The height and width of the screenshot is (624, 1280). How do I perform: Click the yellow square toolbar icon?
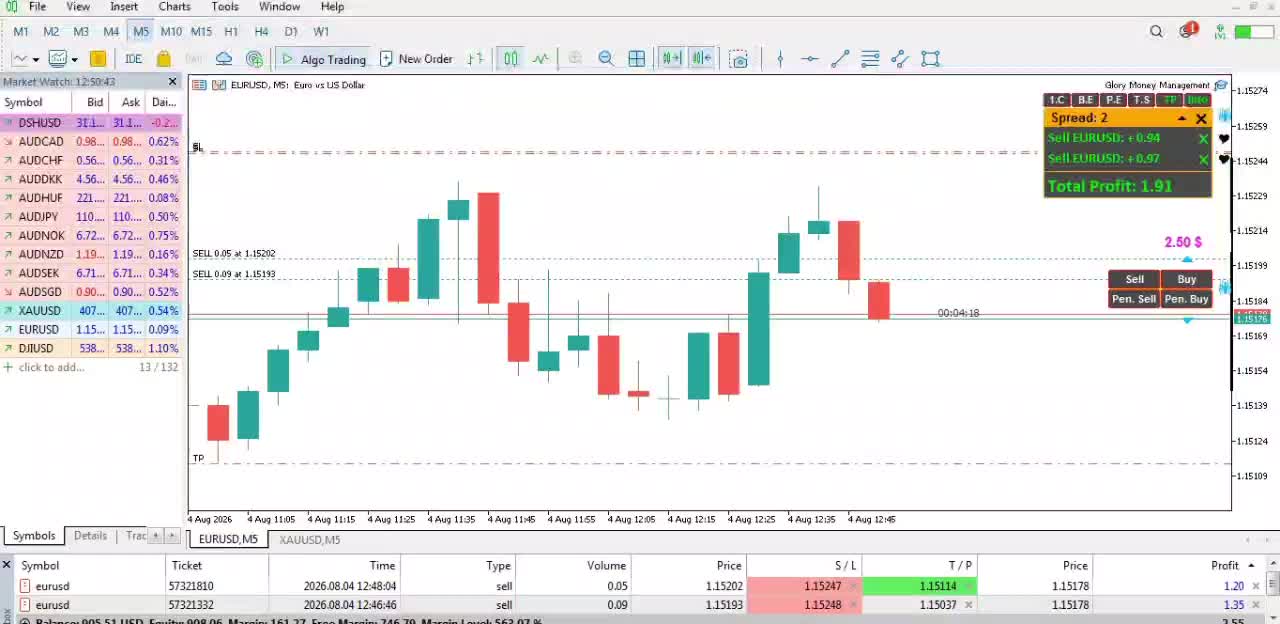(98, 59)
